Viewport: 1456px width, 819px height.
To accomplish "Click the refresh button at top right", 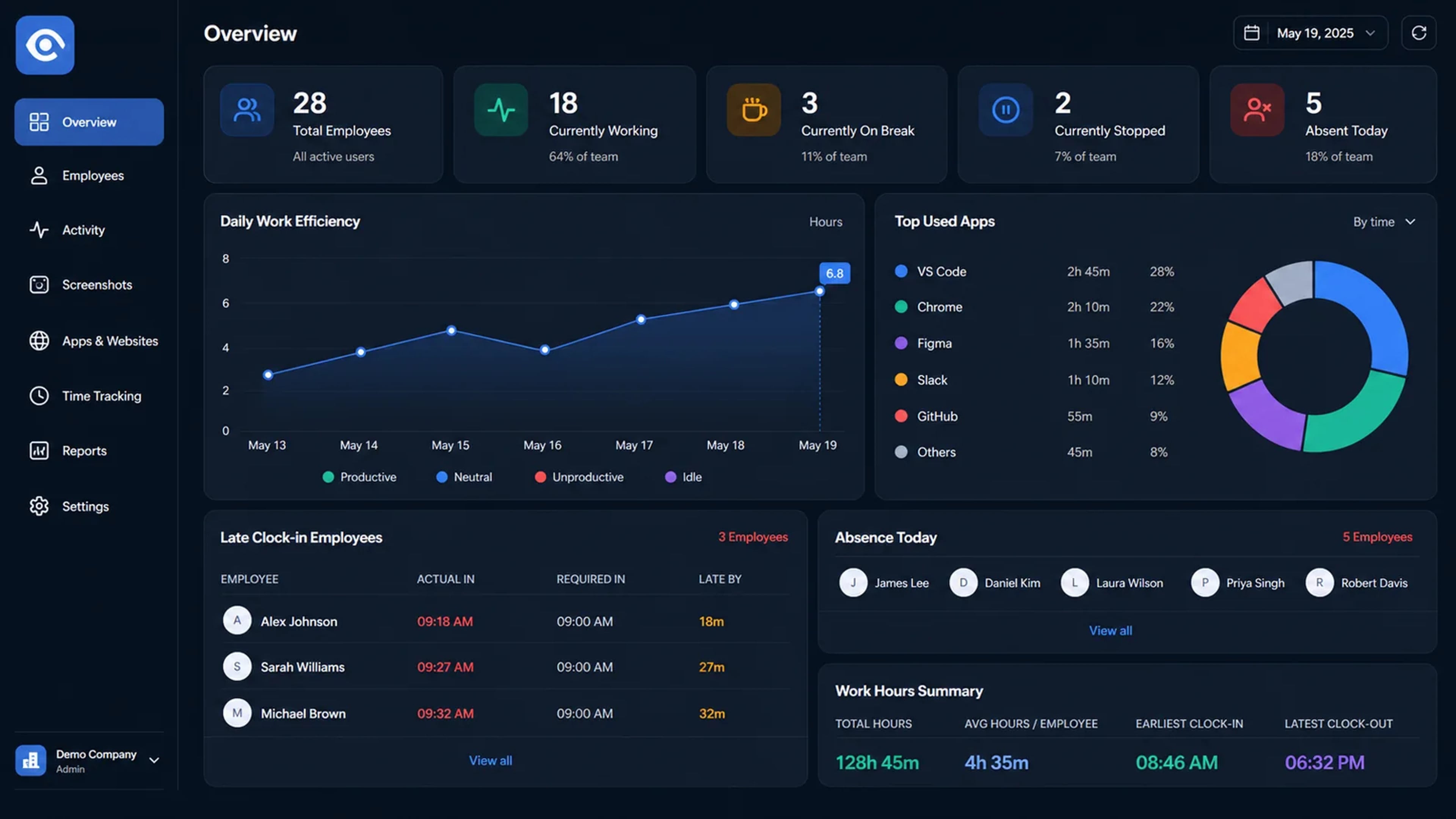I will pyautogui.click(x=1419, y=33).
